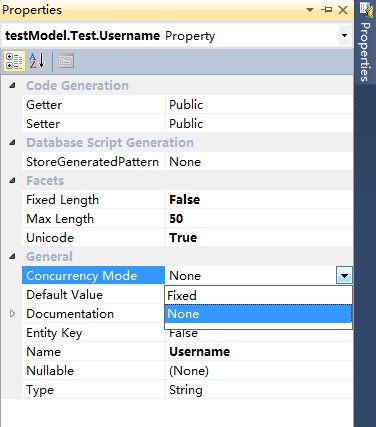Screen dimensions: 376x427
Task: Click the vertical Properties tab label
Action: pyautogui.click(x=365, y=52)
